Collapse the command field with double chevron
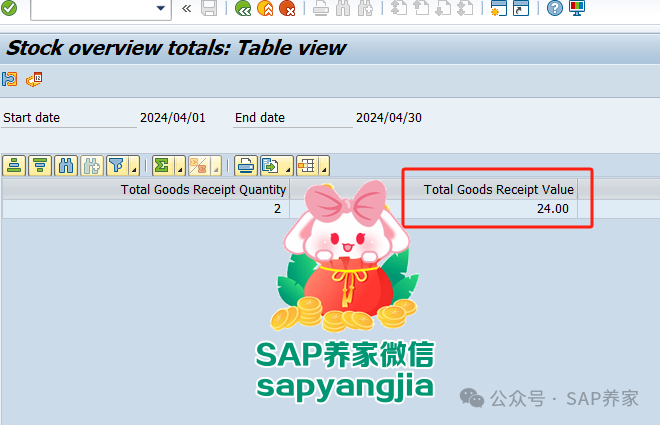Screen dimensions: 660x425 (x=186, y=8)
